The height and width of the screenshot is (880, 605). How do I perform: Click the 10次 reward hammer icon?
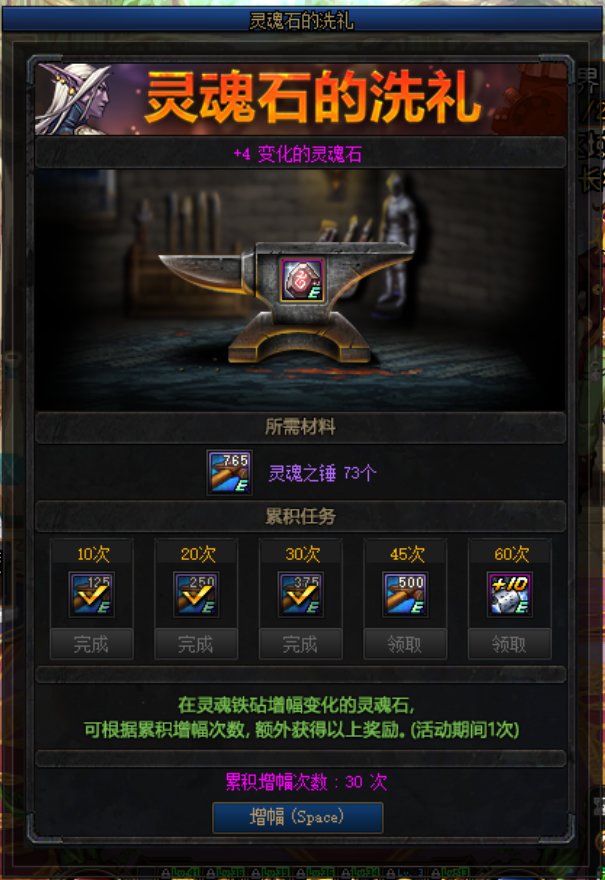91,594
